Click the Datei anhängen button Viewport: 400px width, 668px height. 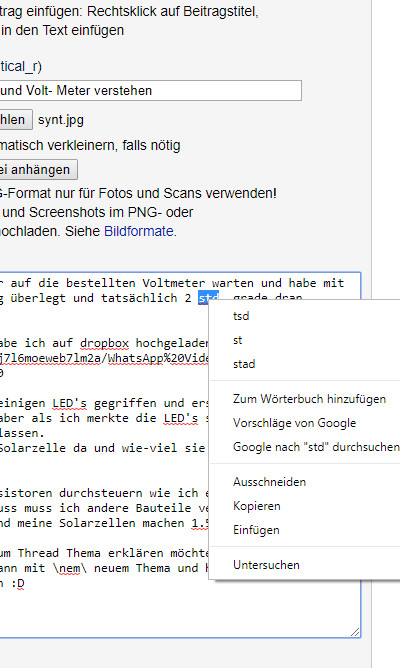pyautogui.click(x=38, y=170)
